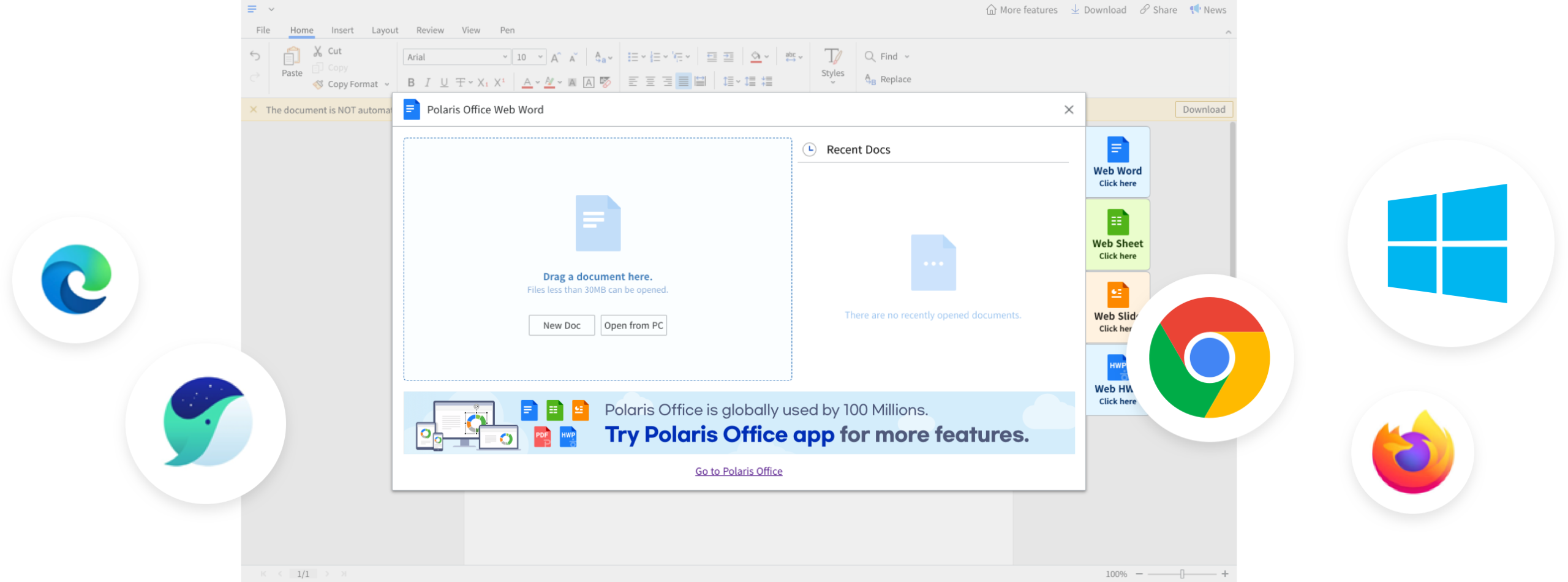Viewport: 1568px width, 582px height.
Task: Switch to the Pen tab
Action: tap(507, 30)
